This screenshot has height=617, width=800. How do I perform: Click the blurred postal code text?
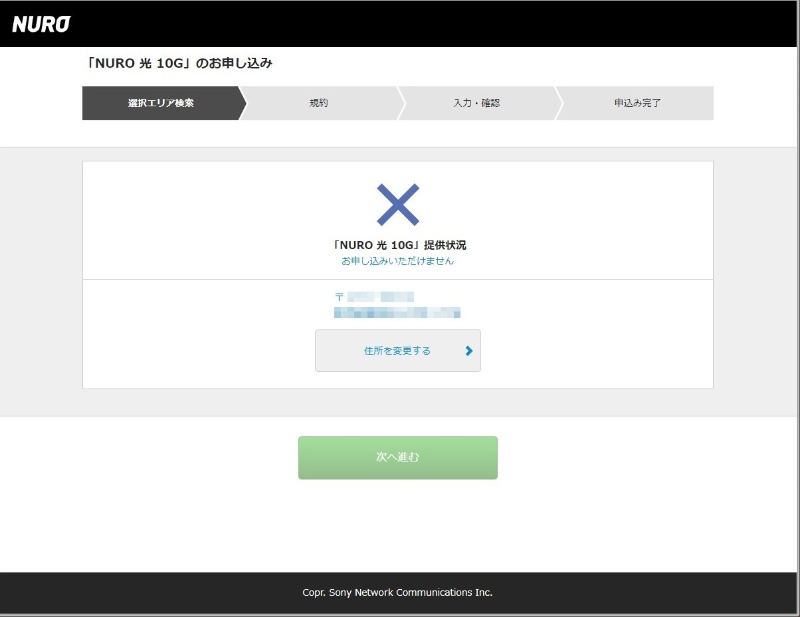[381, 297]
